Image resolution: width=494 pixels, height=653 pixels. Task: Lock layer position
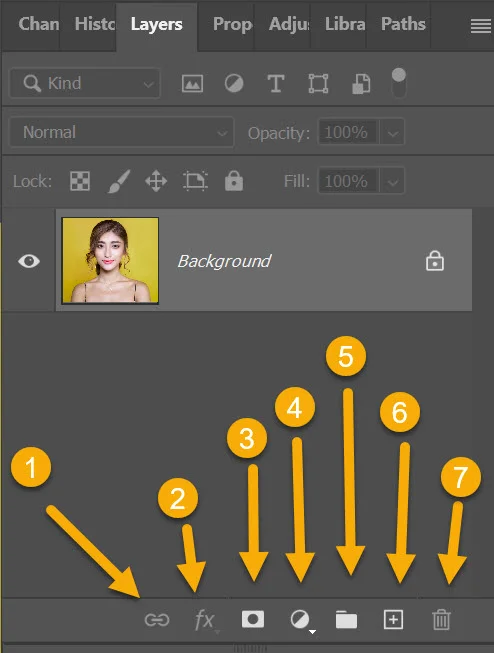pos(156,181)
